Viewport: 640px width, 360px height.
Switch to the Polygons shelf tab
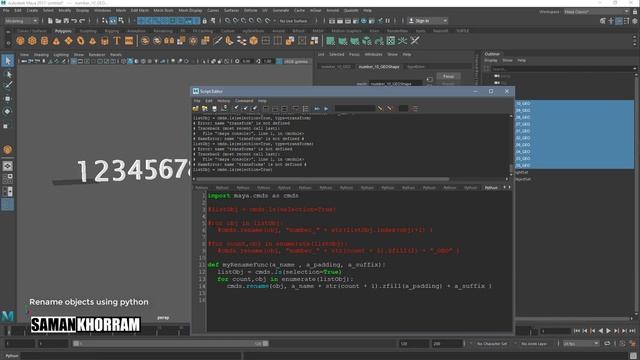click(63, 31)
